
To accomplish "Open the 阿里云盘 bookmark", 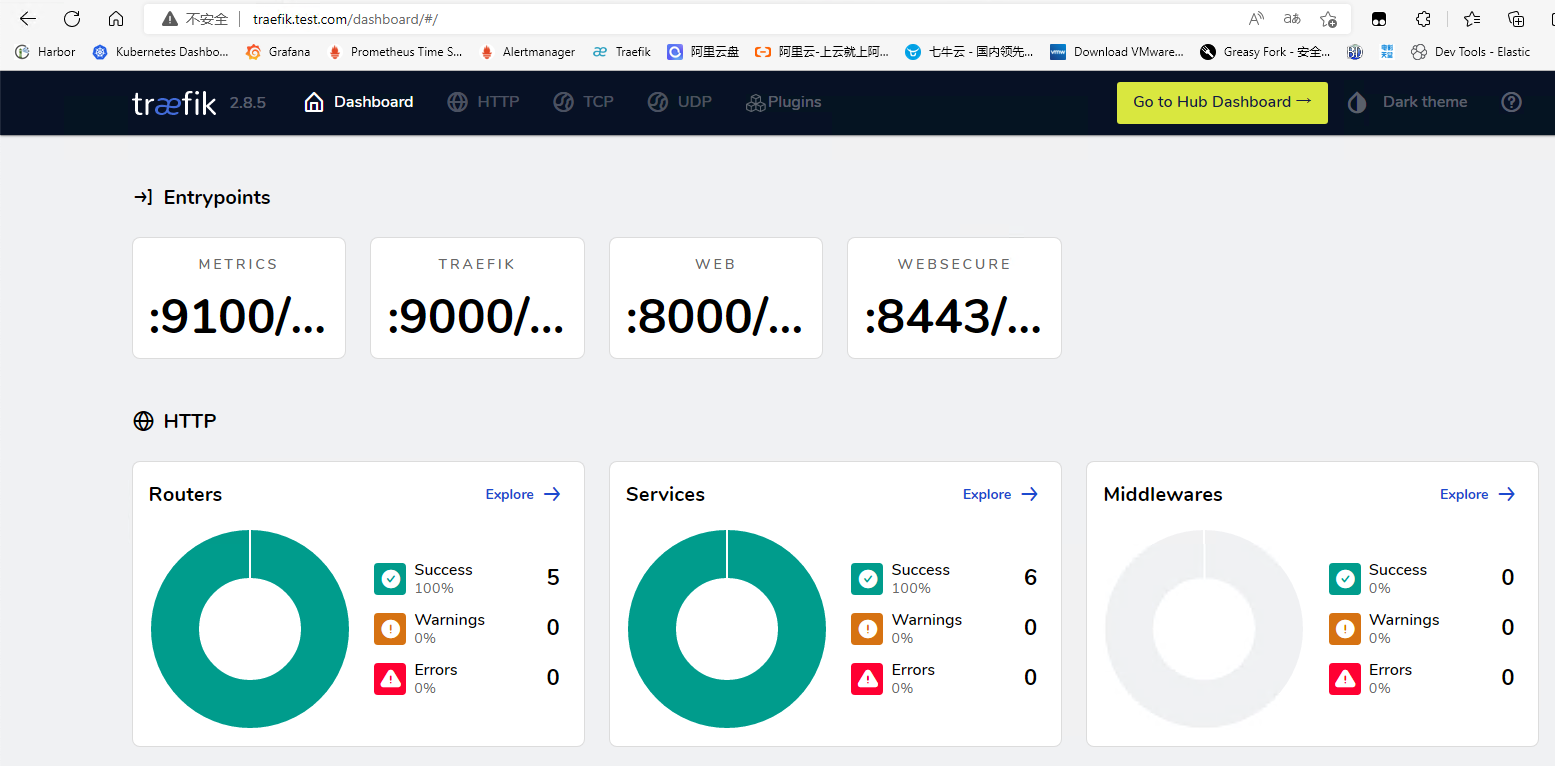I will coord(704,52).
